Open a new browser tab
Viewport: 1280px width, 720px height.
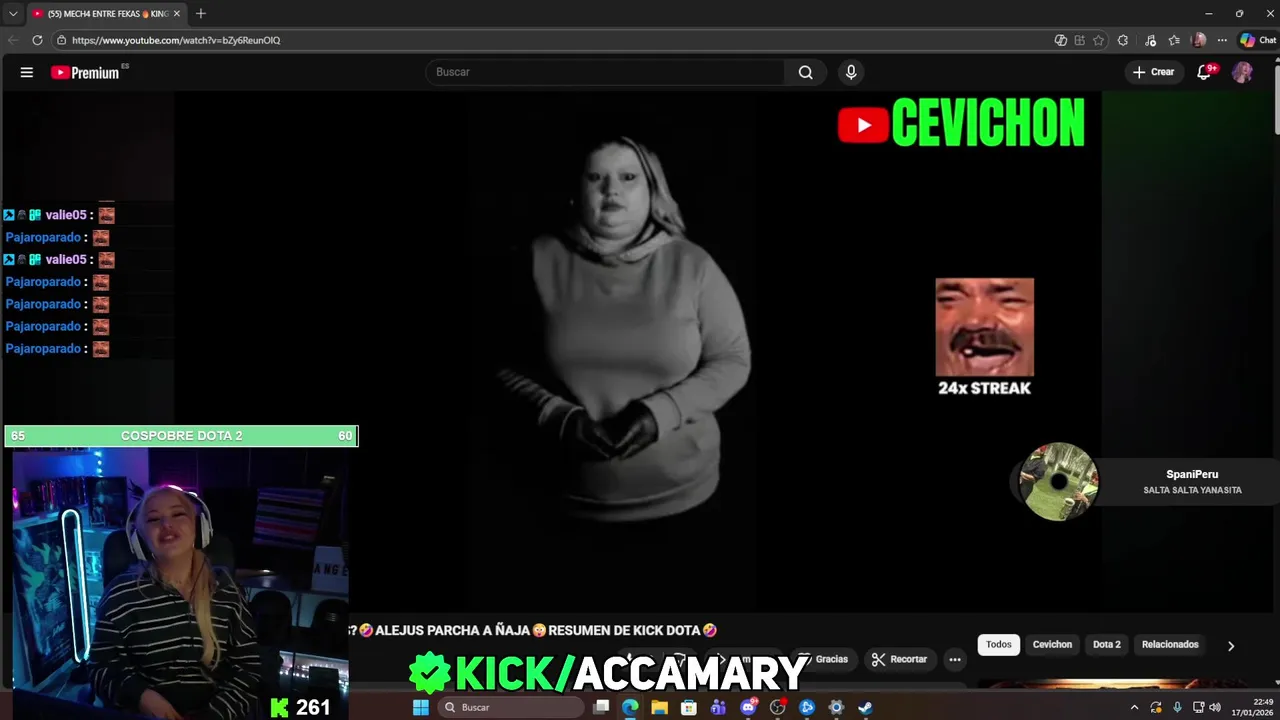pyautogui.click(x=201, y=14)
